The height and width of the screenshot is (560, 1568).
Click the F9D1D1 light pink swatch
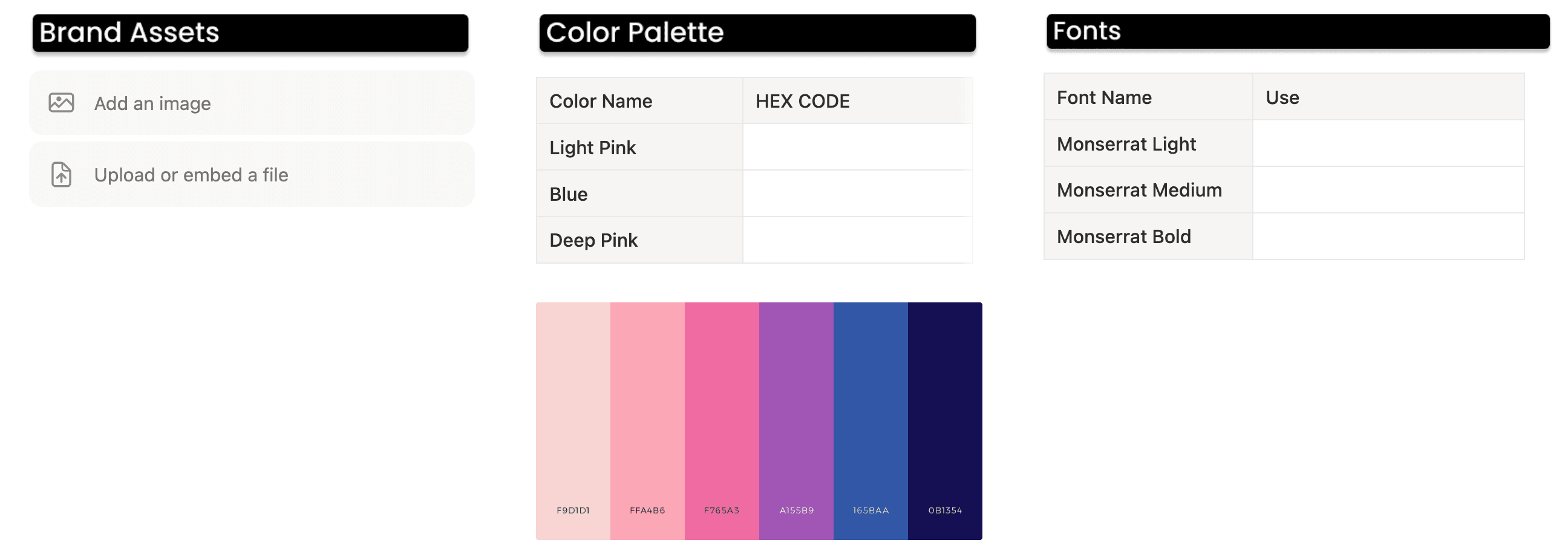click(573, 420)
